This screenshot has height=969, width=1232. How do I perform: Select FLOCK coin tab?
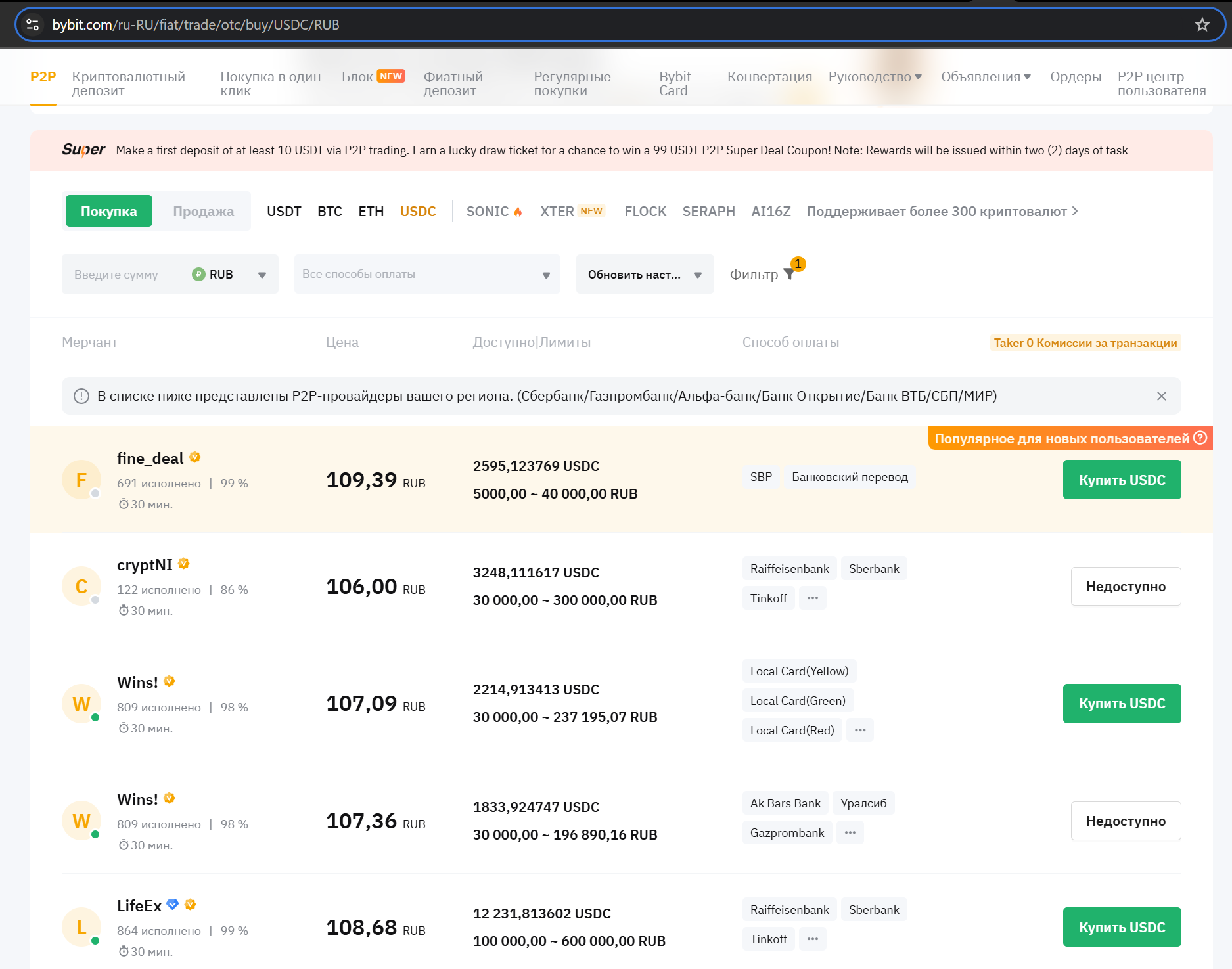(x=645, y=212)
